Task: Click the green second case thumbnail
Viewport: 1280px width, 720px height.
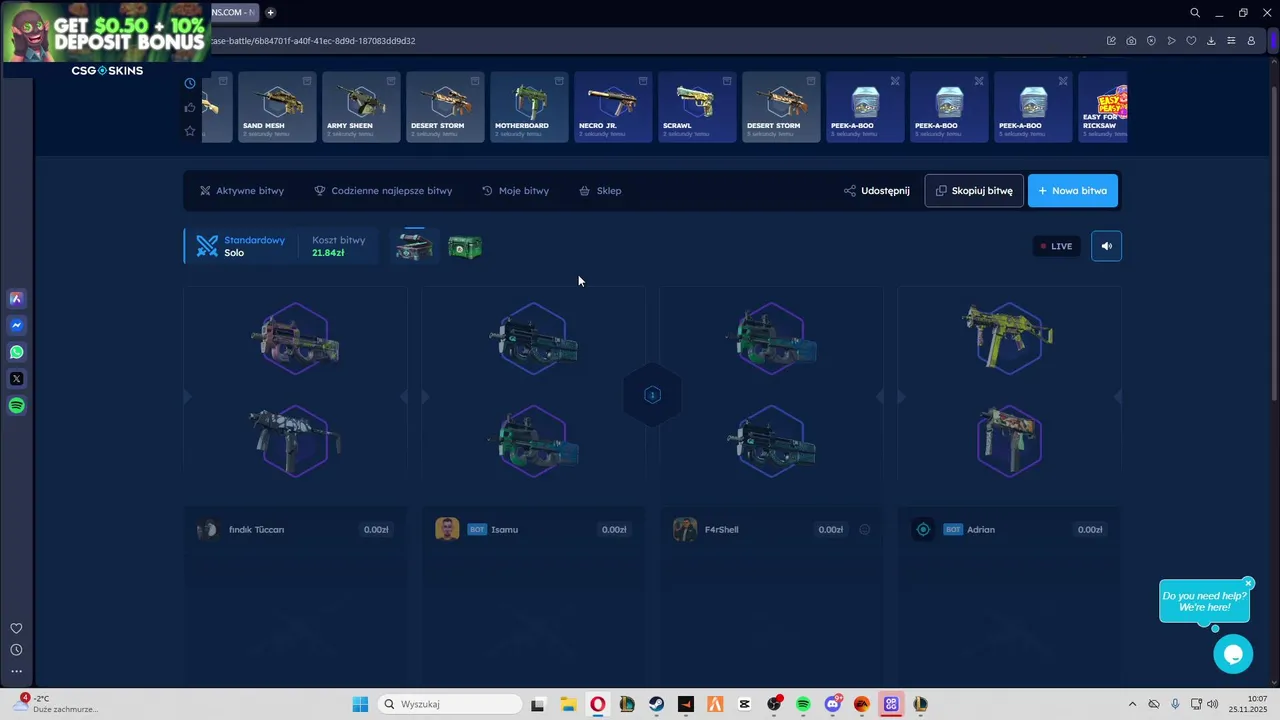Action: [465, 247]
